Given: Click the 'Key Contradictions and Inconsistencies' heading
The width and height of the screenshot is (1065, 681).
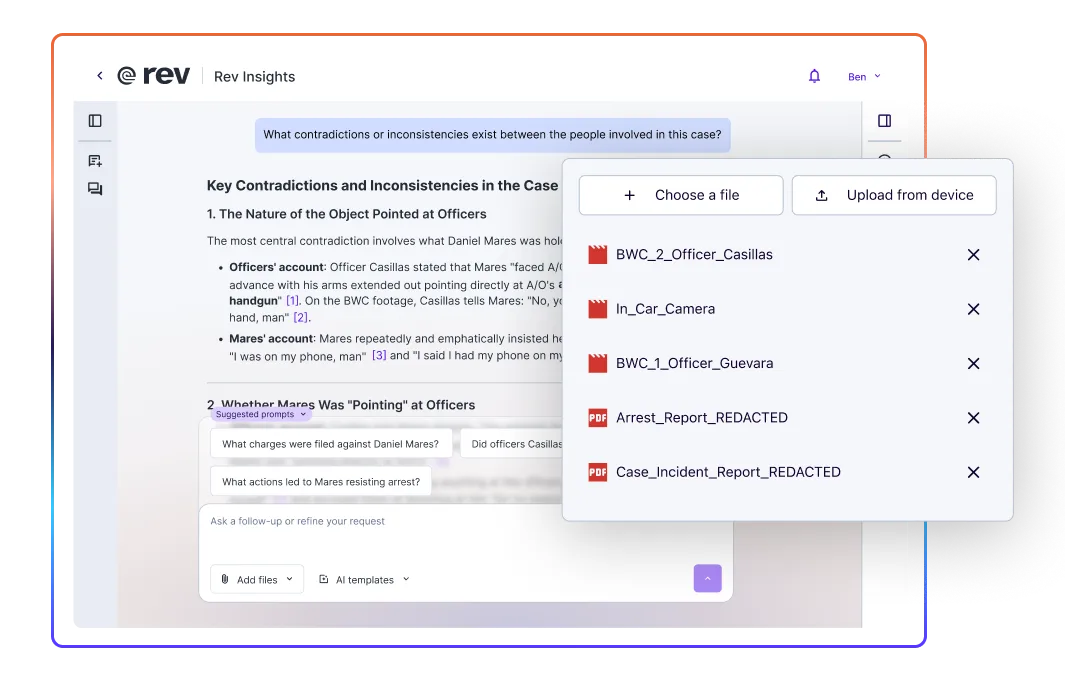Looking at the screenshot, I should [382, 185].
